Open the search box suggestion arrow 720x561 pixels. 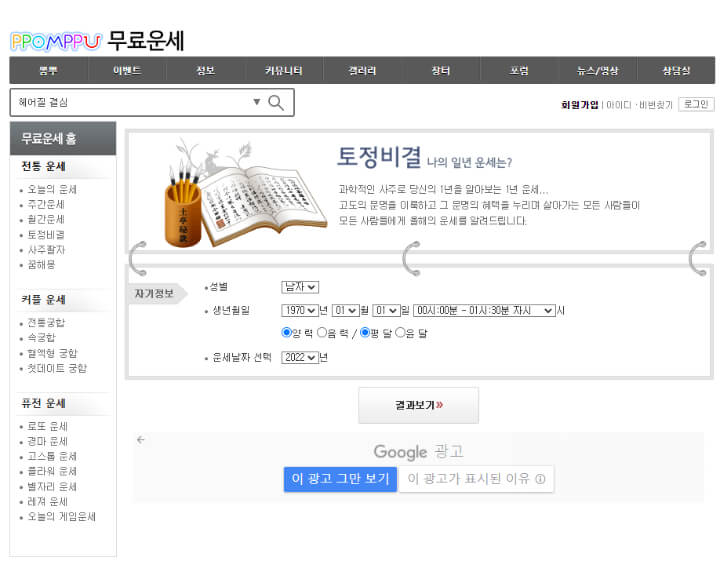pyautogui.click(x=257, y=102)
